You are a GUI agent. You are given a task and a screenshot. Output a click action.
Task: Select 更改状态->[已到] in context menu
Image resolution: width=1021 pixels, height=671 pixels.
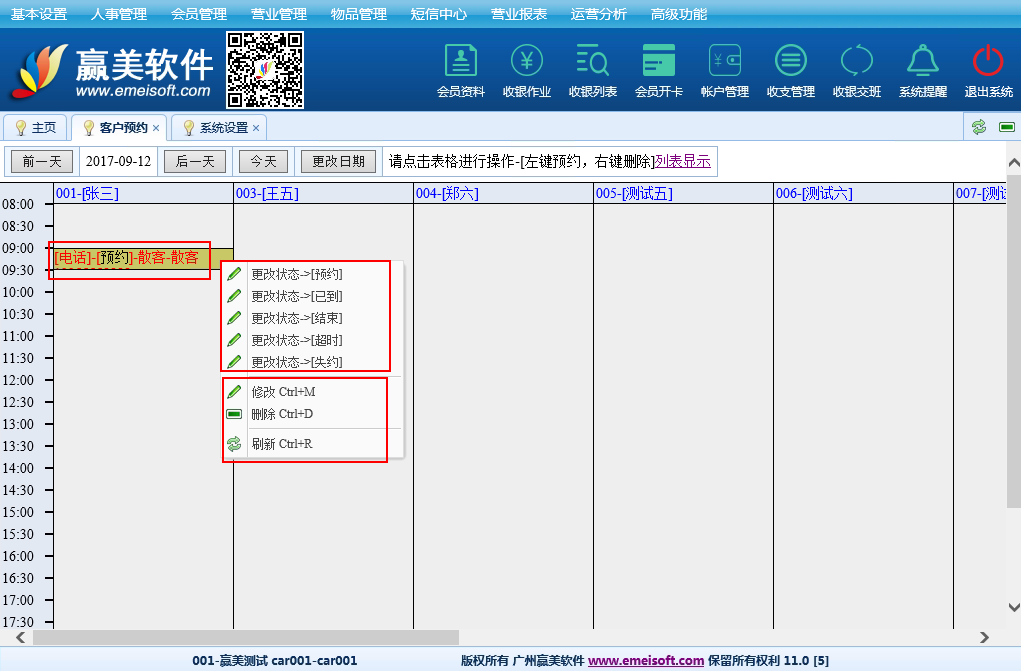tap(296, 296)
